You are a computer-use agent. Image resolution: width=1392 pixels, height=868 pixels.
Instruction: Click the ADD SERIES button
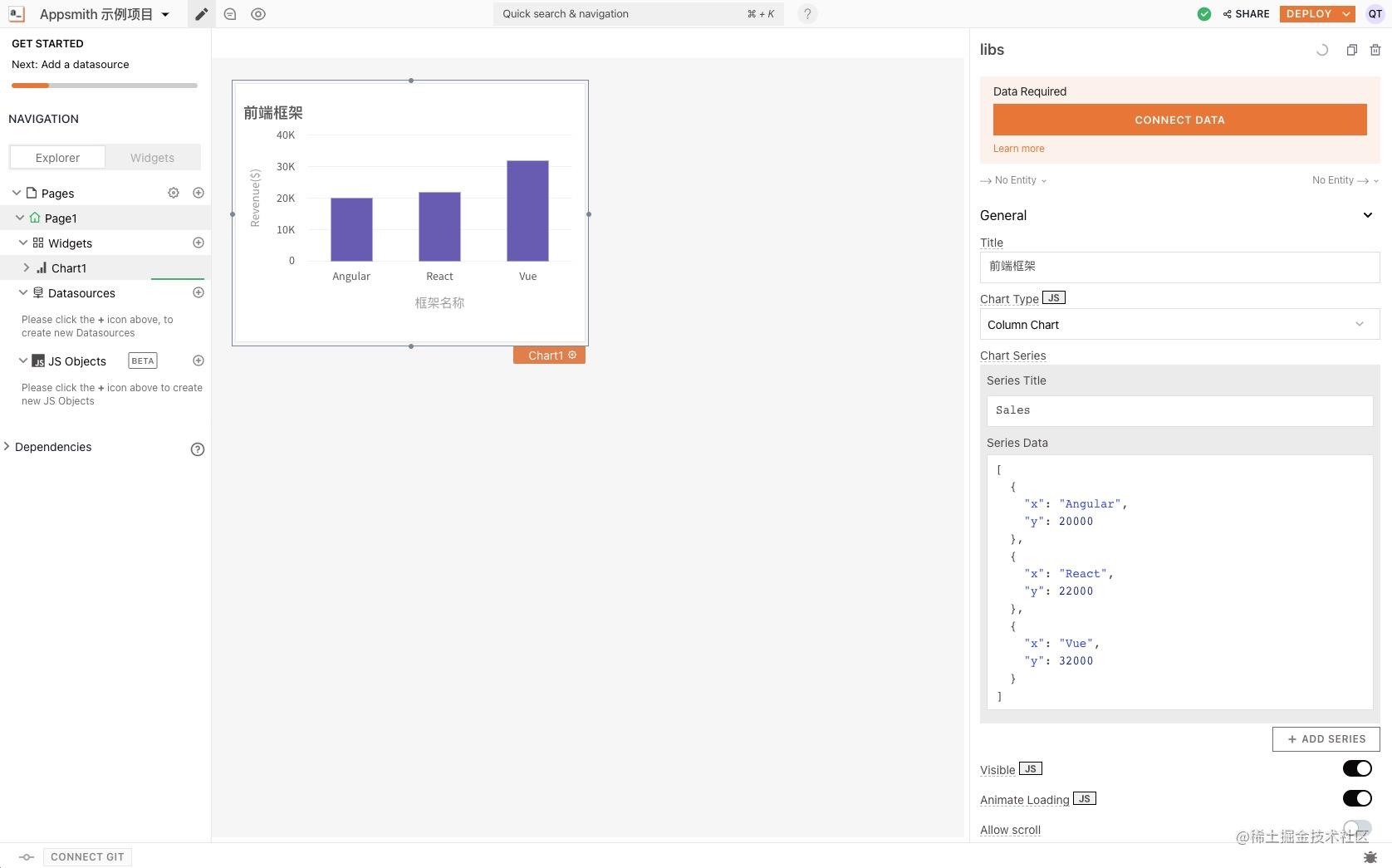[x=1326, y=739]
